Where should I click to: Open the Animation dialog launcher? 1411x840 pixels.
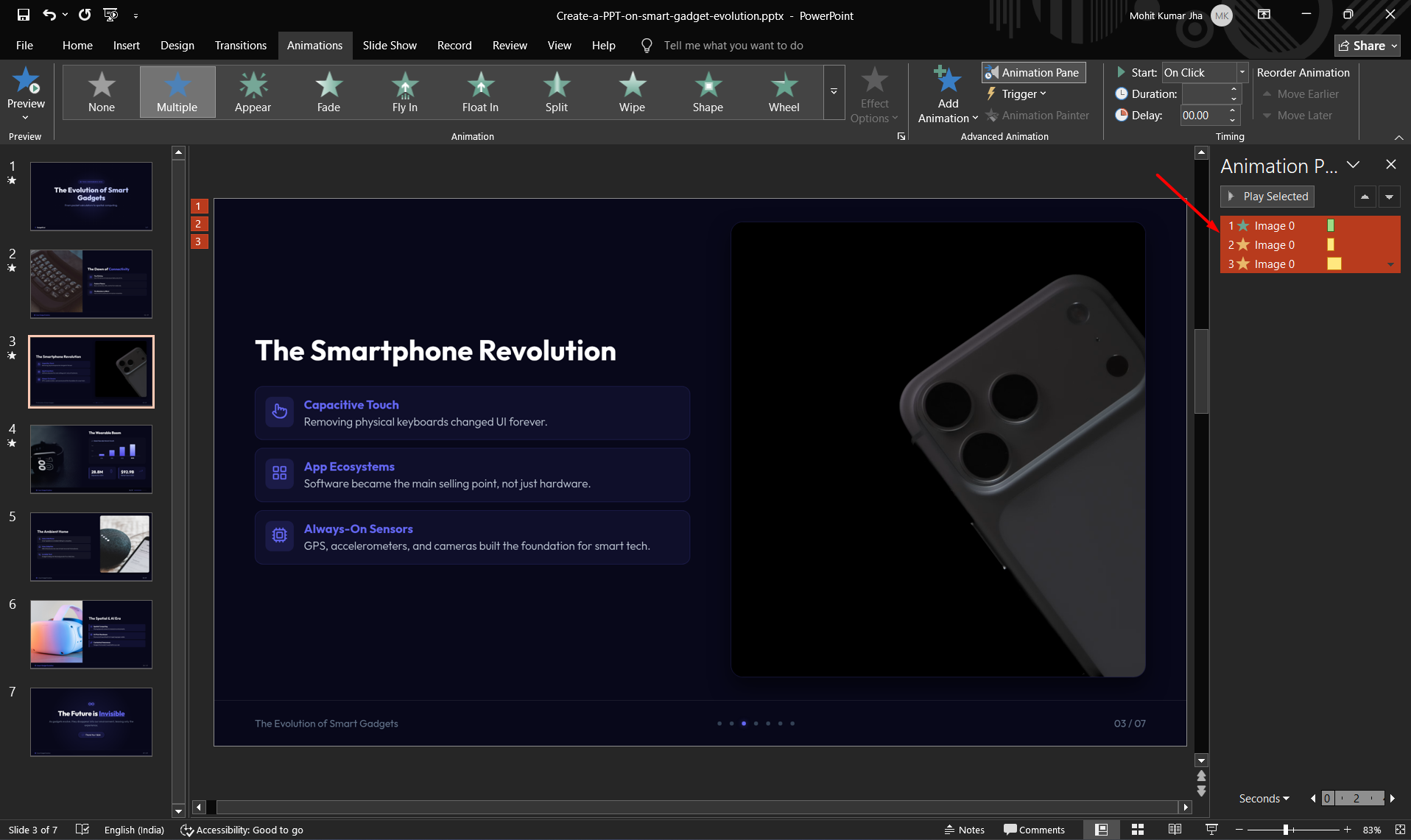click(x=901, y=136)
